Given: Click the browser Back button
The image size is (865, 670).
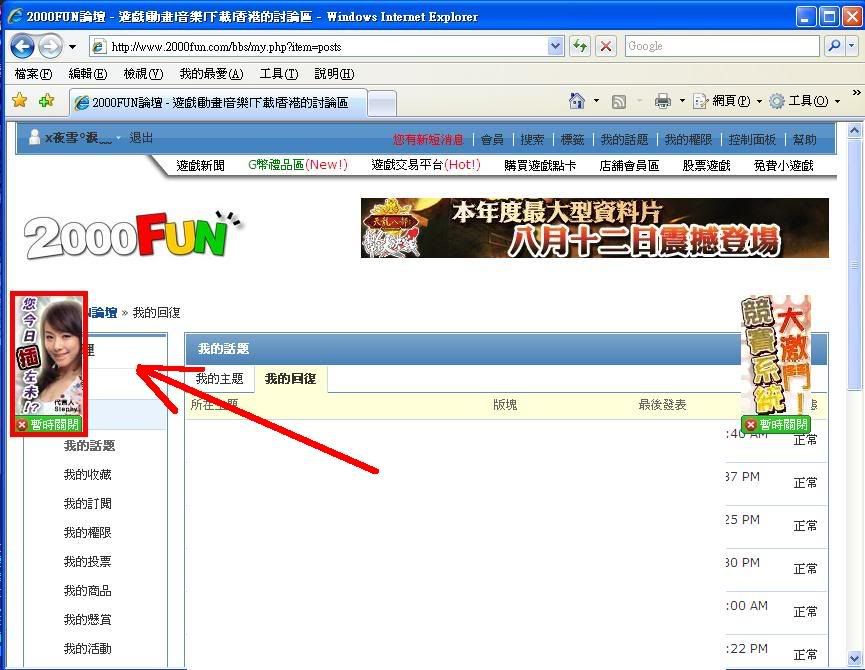Looking at the screenshot, I should pyautogui.click(x=23, y=46).
